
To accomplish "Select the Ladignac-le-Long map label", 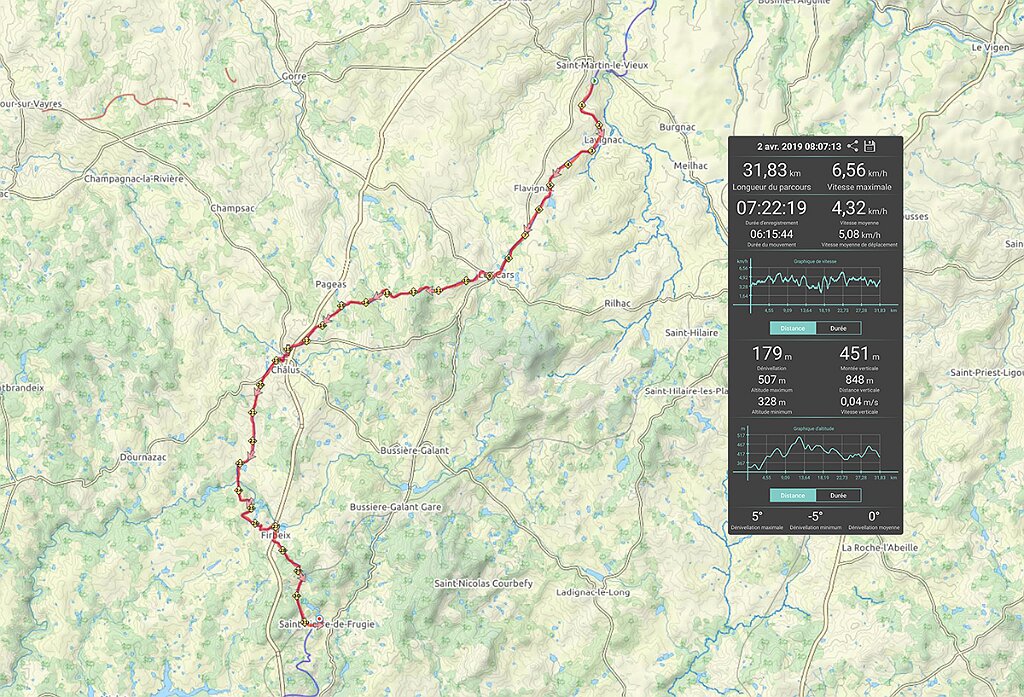I will [x=593, y=592].
